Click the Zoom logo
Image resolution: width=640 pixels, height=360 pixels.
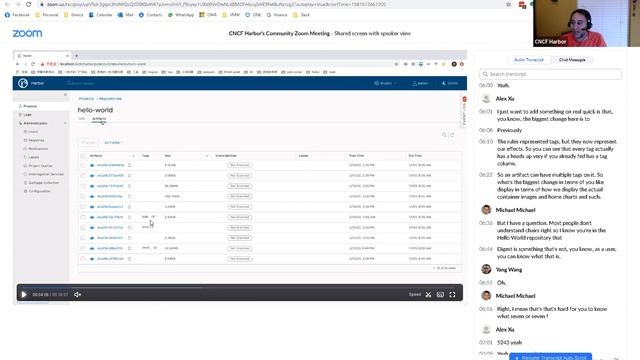pos(27,33)
